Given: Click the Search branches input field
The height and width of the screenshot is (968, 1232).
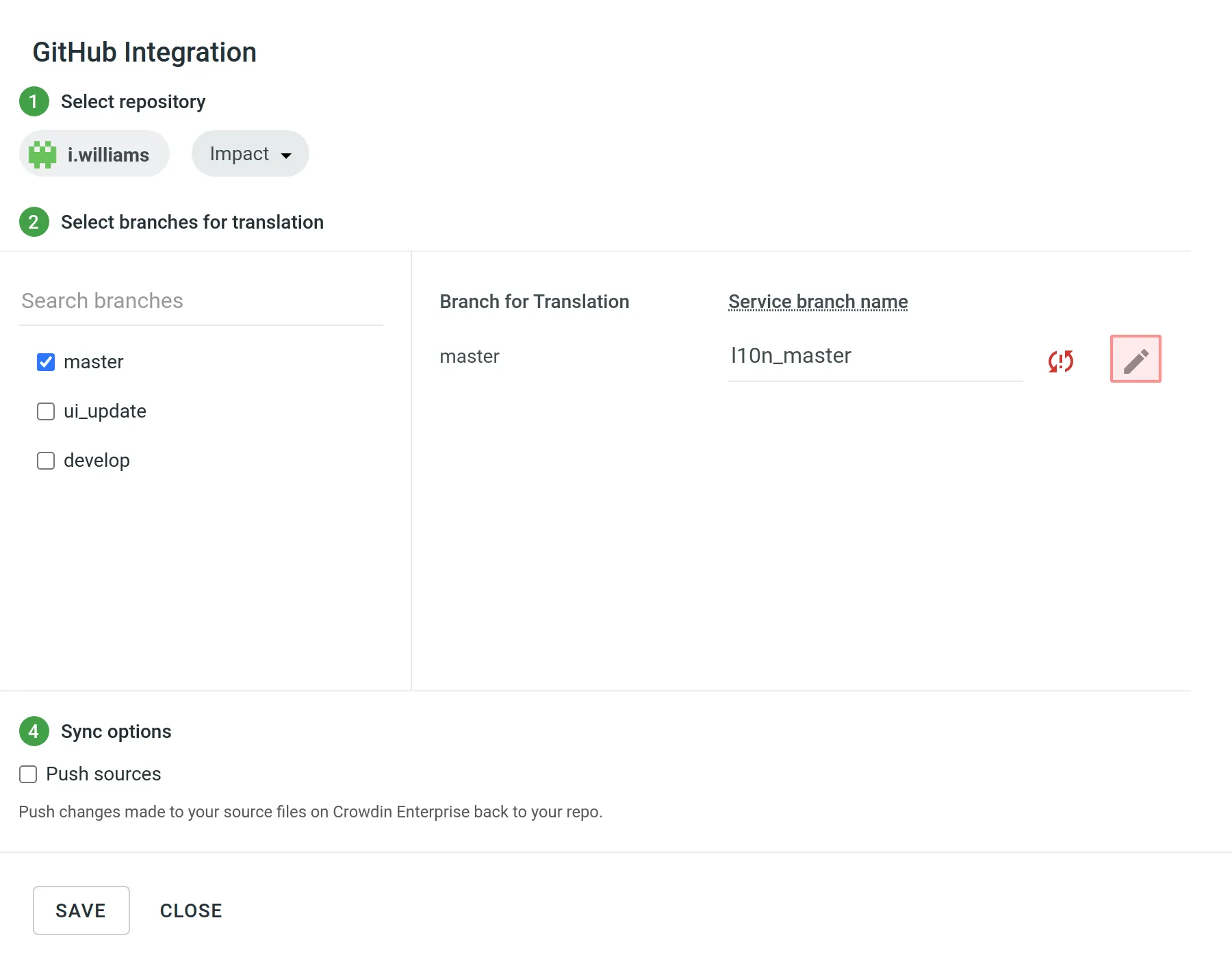Looking at the screenshot, I should point(201,301).
